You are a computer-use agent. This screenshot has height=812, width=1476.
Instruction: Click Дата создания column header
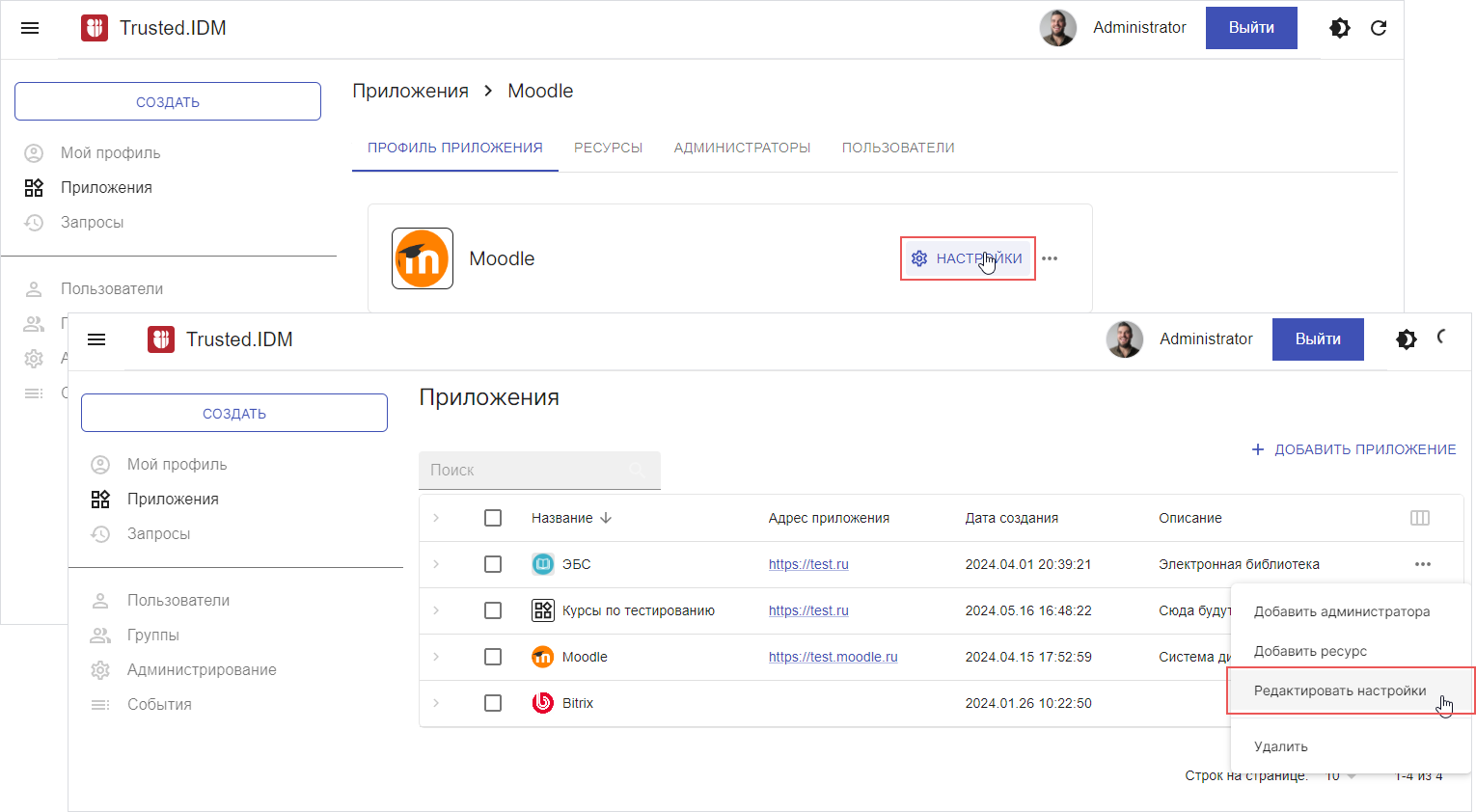[1011, 518]
